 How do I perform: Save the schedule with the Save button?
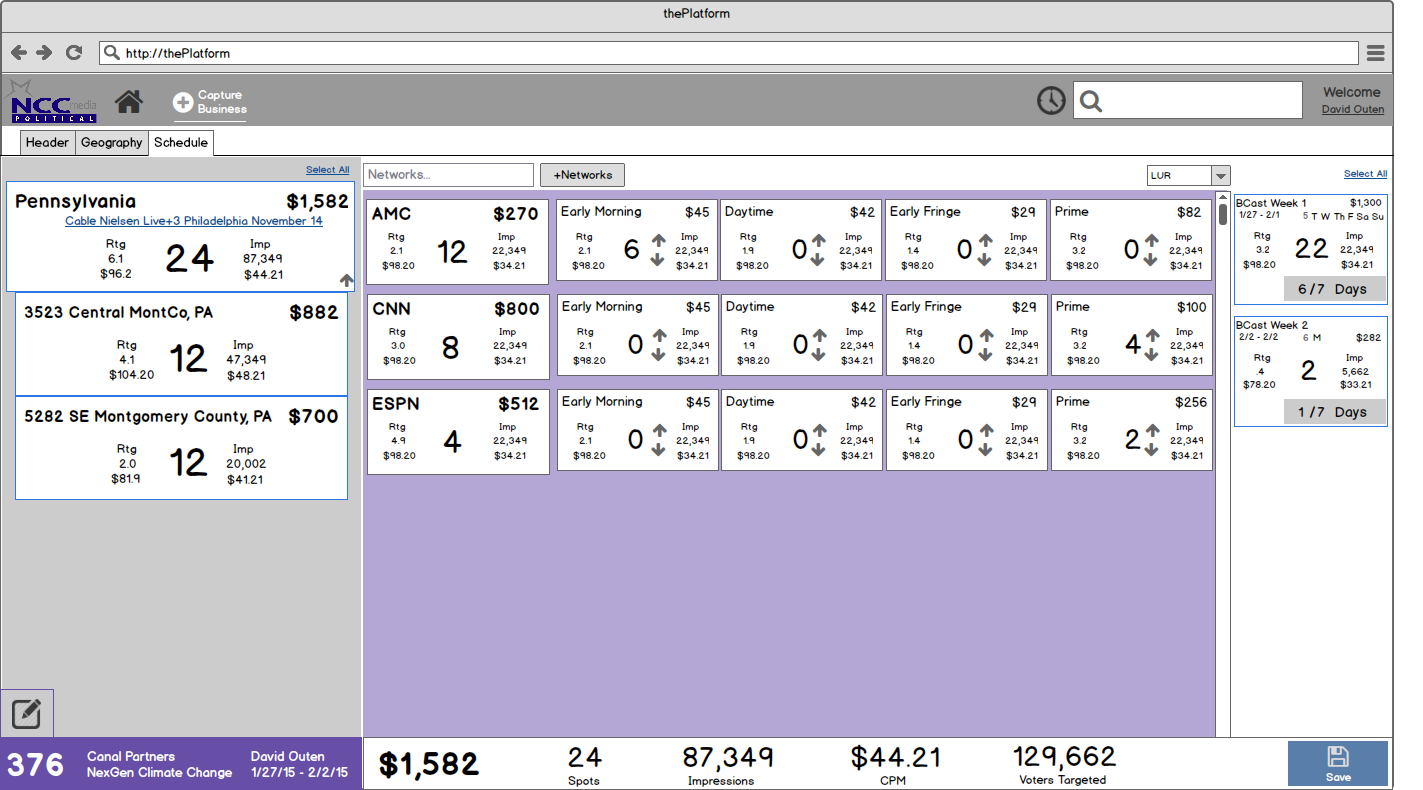click(1337, 763)
